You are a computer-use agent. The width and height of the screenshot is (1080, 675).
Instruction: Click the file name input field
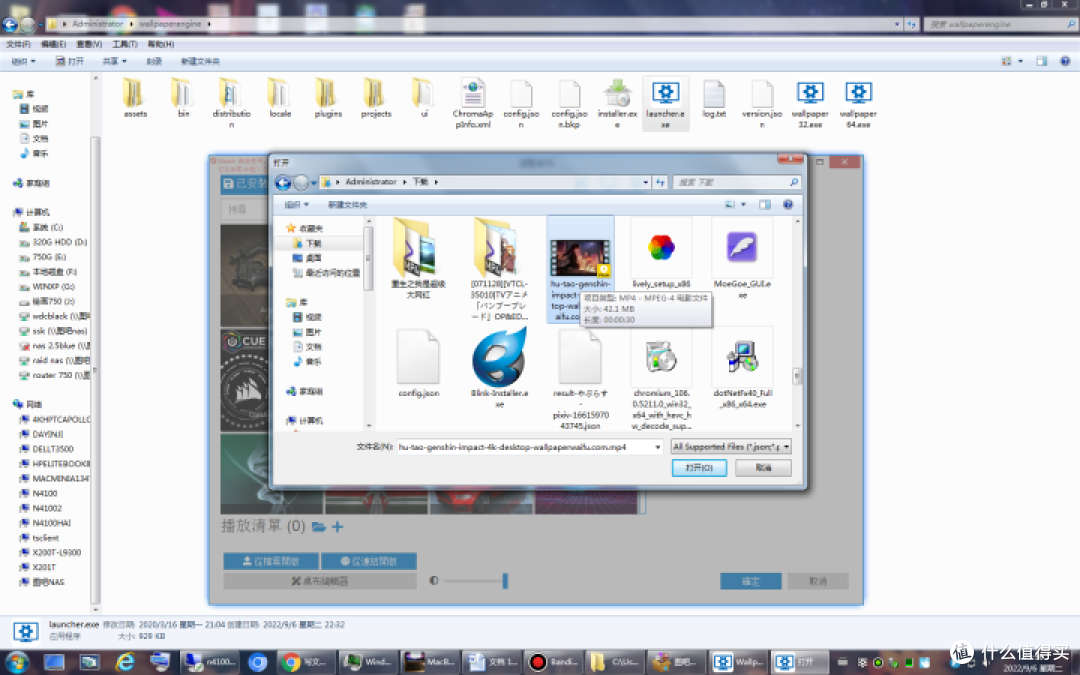pos(530,447)
